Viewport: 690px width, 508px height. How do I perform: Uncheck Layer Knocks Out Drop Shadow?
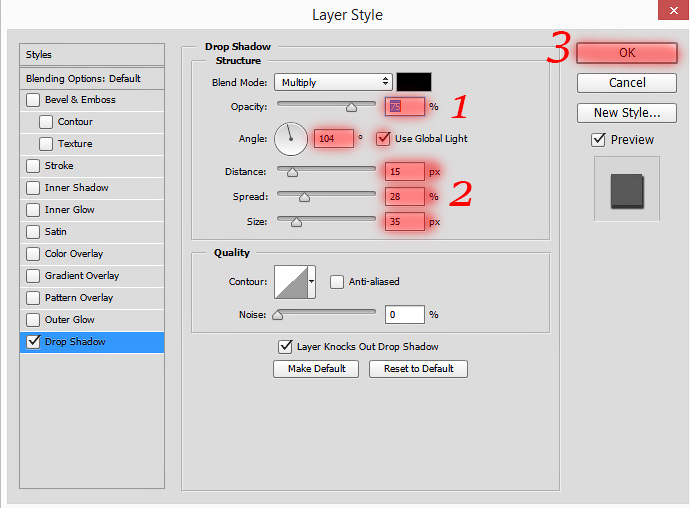tap(285, 347)
